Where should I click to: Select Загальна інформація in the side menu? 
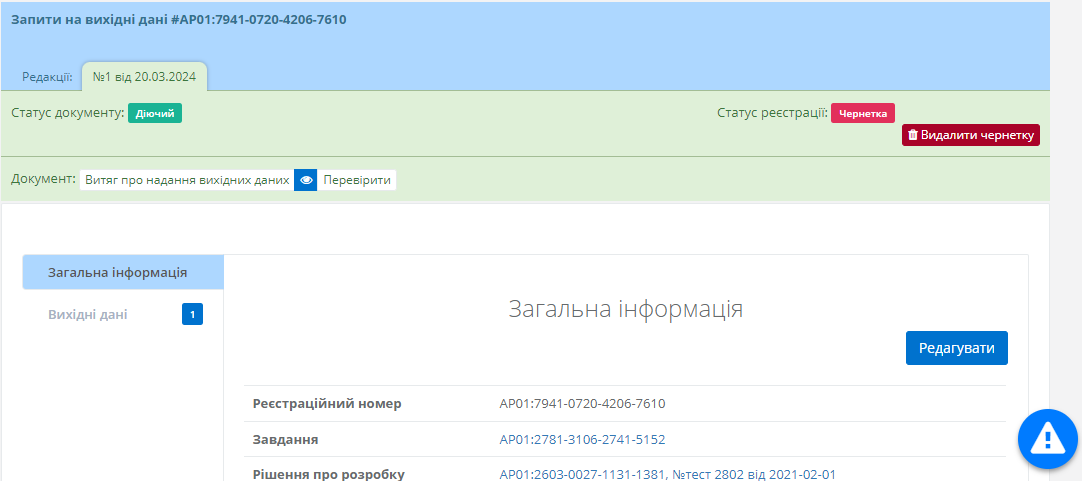click(x=118, y=273)
